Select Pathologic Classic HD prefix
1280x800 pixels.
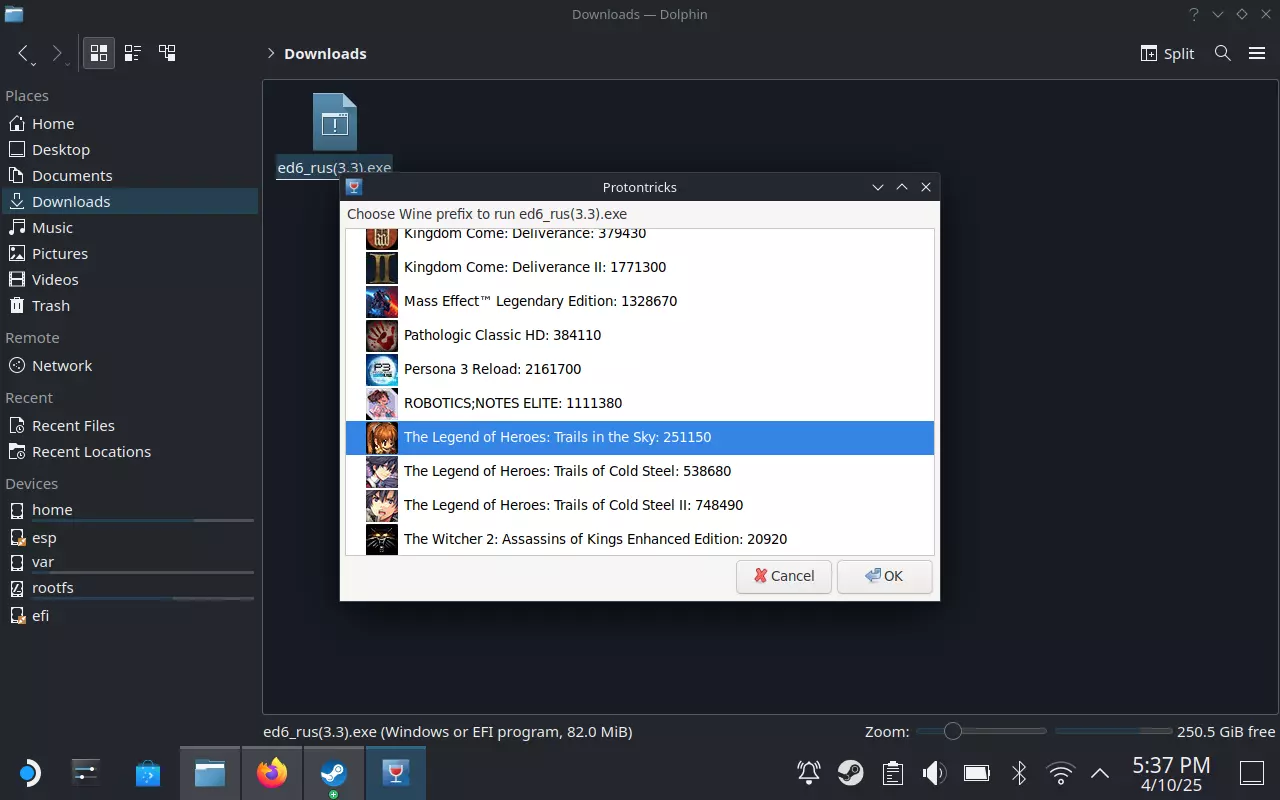coord(640,335)
